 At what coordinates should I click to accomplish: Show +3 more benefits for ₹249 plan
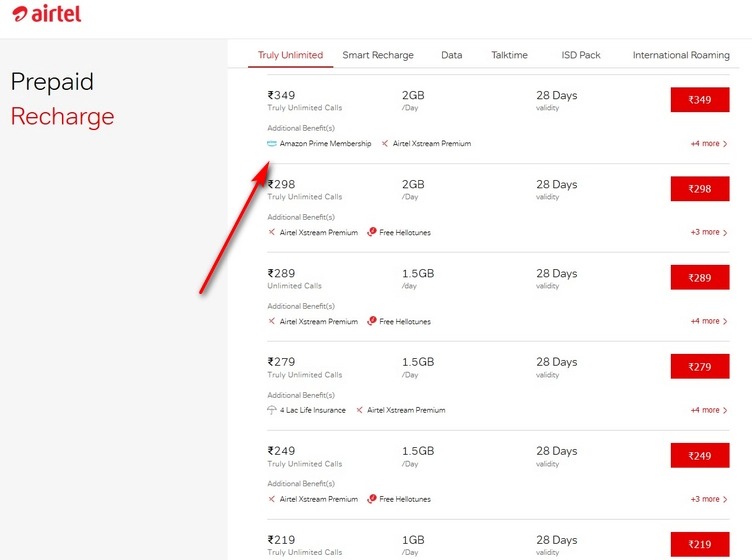(709, 499)
